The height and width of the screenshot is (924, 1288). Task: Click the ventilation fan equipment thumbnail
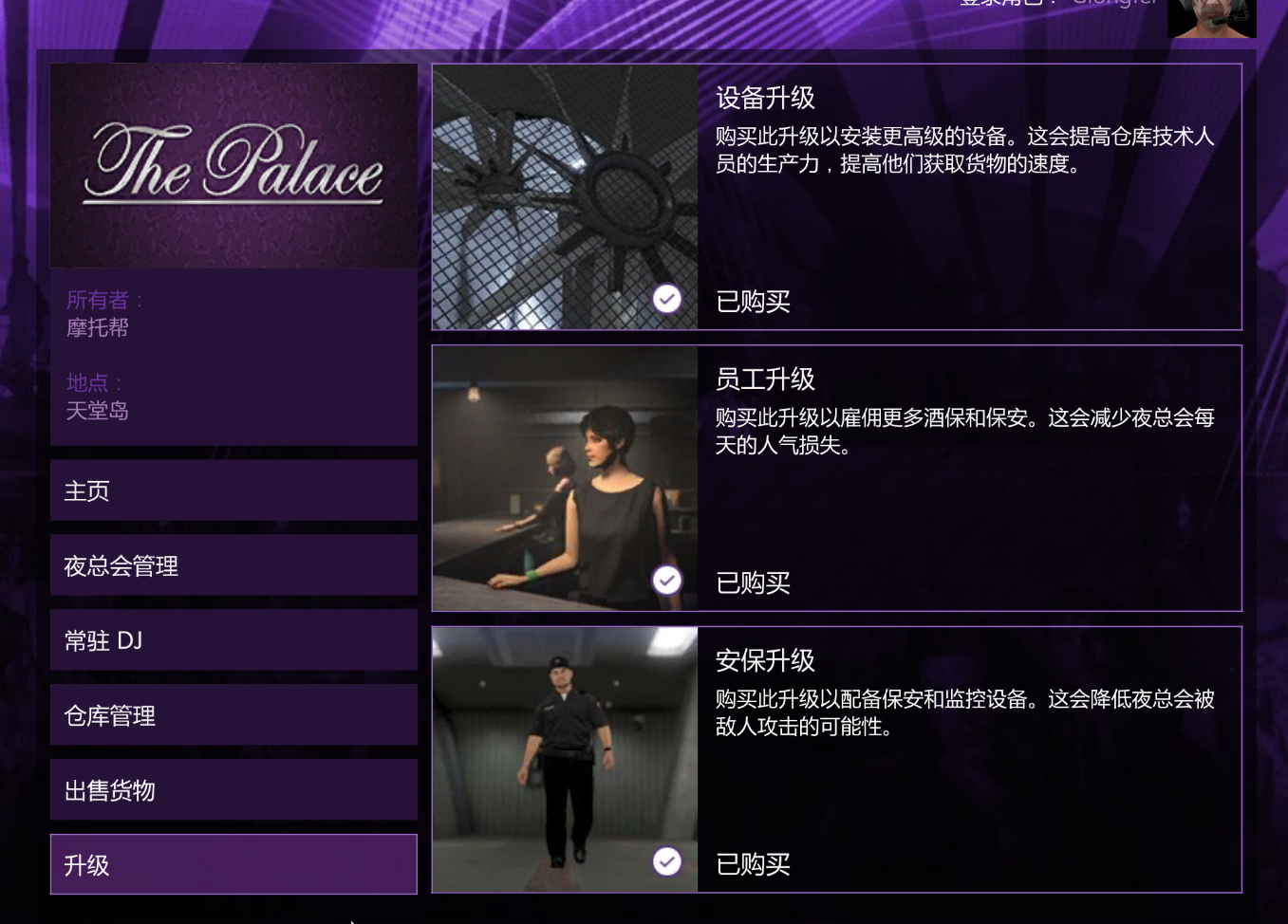pos(565,197)
